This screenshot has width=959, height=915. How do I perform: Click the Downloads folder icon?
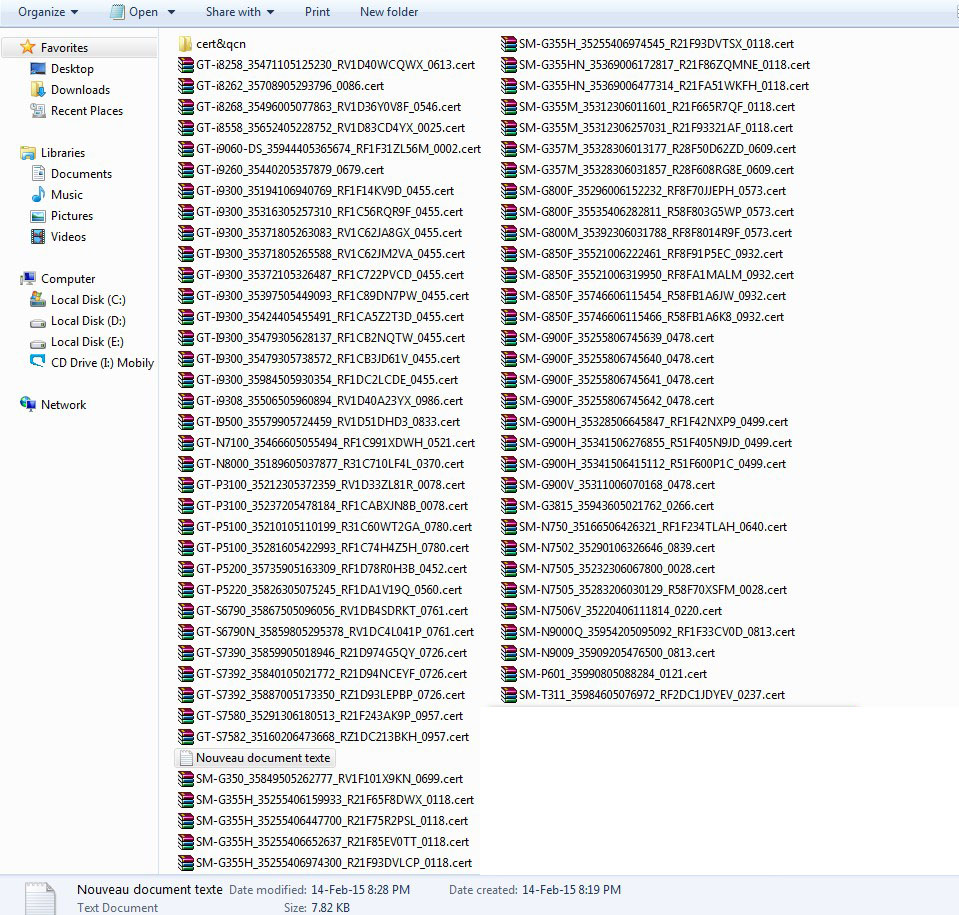click(x=38, y=89)
